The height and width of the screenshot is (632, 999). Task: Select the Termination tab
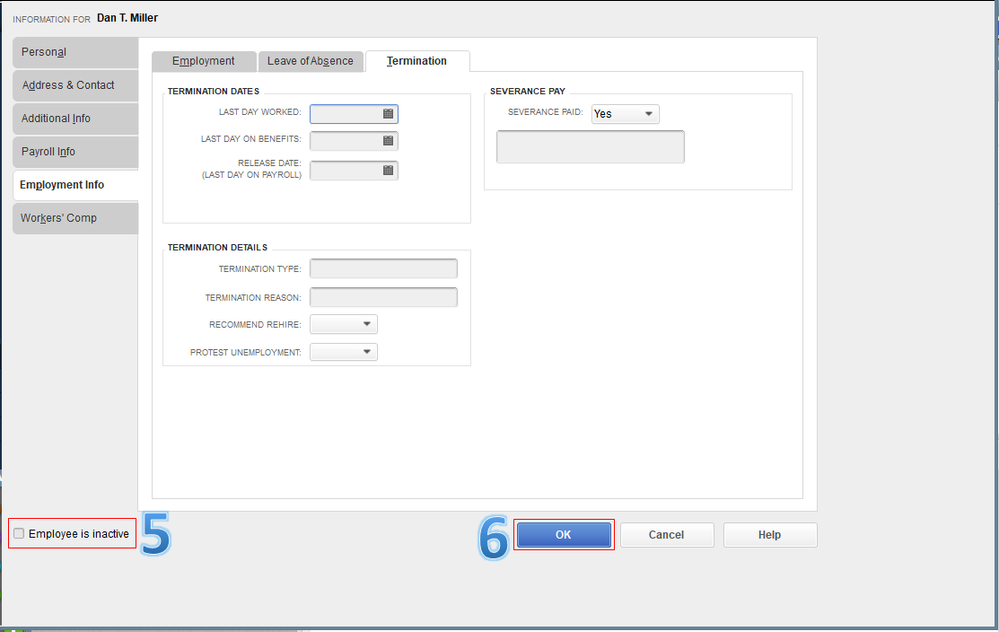coord(417,61)
